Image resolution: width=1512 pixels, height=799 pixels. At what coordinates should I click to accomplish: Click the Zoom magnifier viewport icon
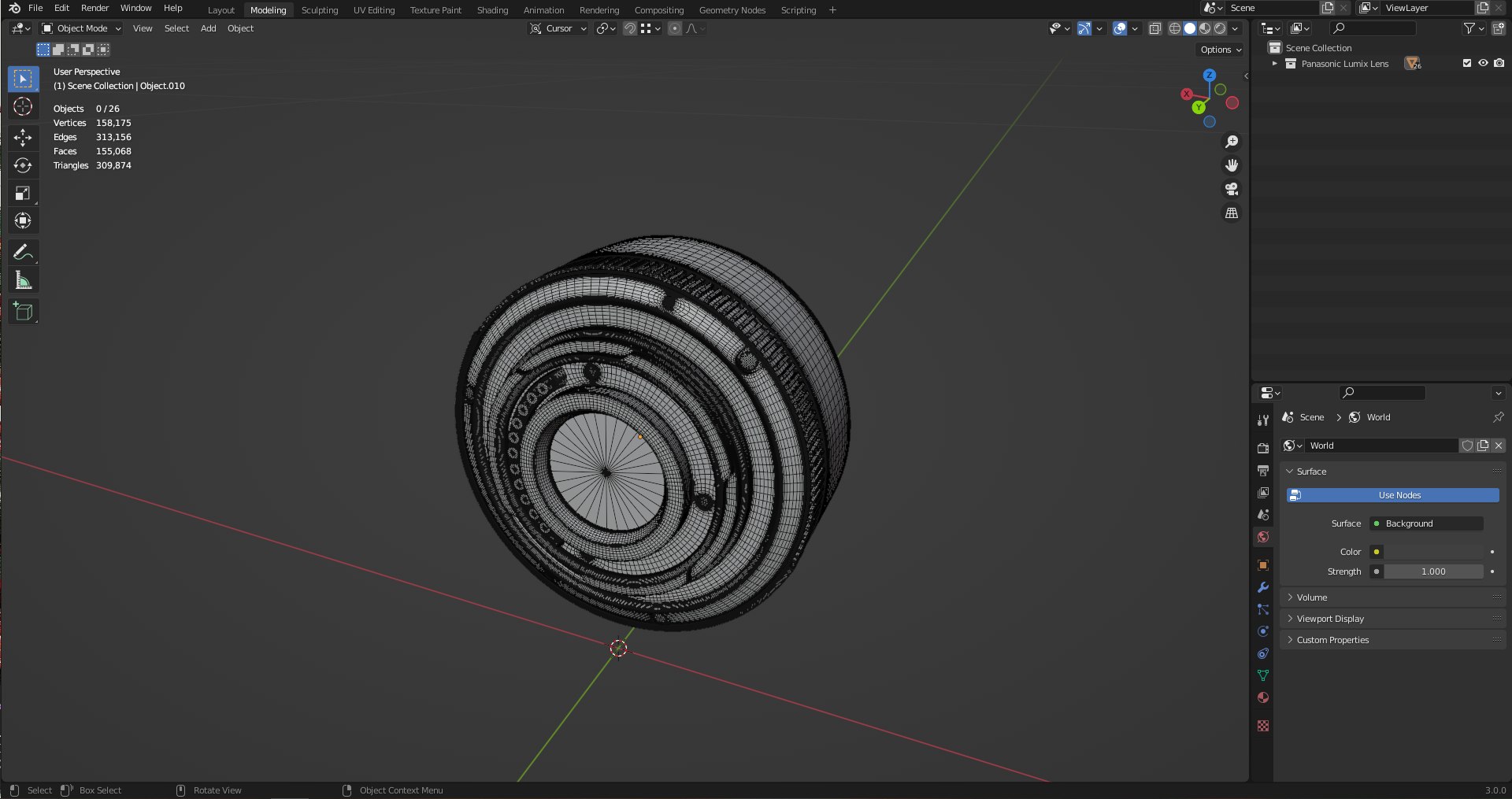[x=1232, y=142]
